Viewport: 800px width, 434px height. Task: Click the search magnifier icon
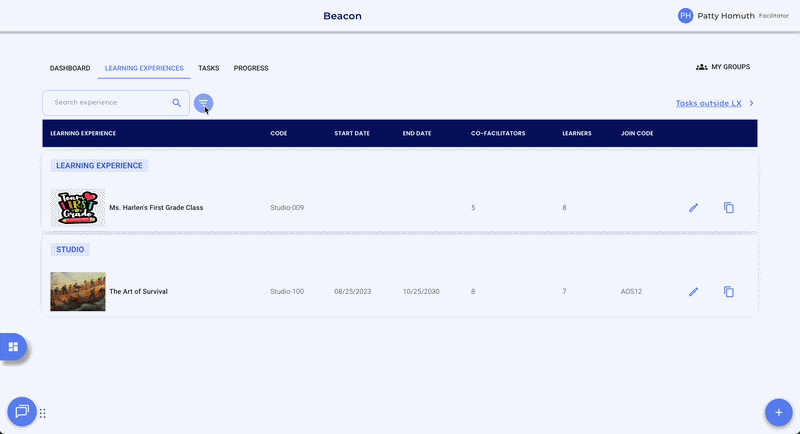click(x=177, y=103)
